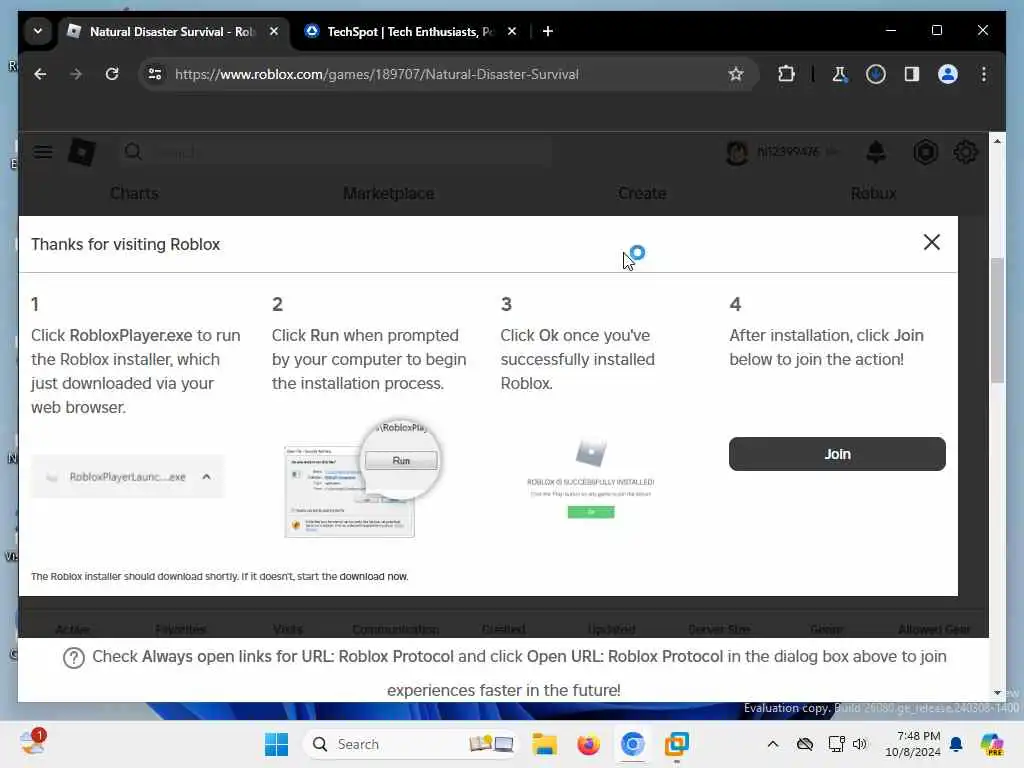This screenshot has height=768, width=1024.
Task: Open Charts in Roblox navigation
Action: [134, 193]
